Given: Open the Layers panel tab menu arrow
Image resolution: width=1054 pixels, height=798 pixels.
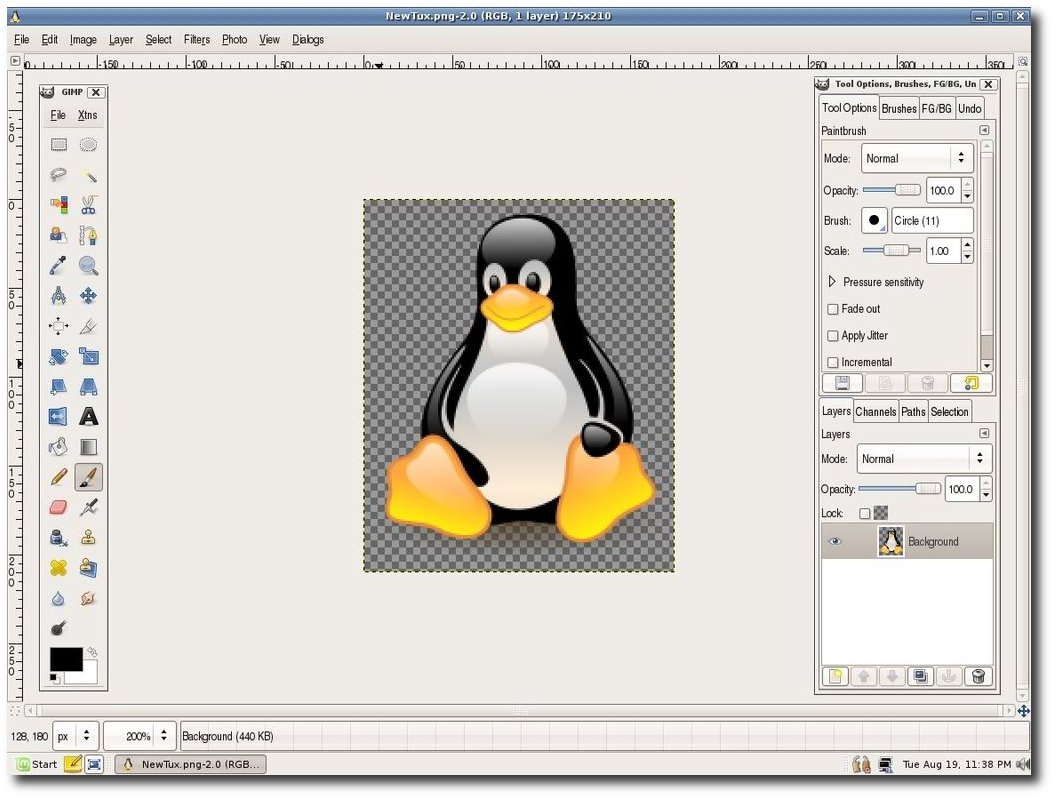Looking at the screenshot, I should 984,434.
